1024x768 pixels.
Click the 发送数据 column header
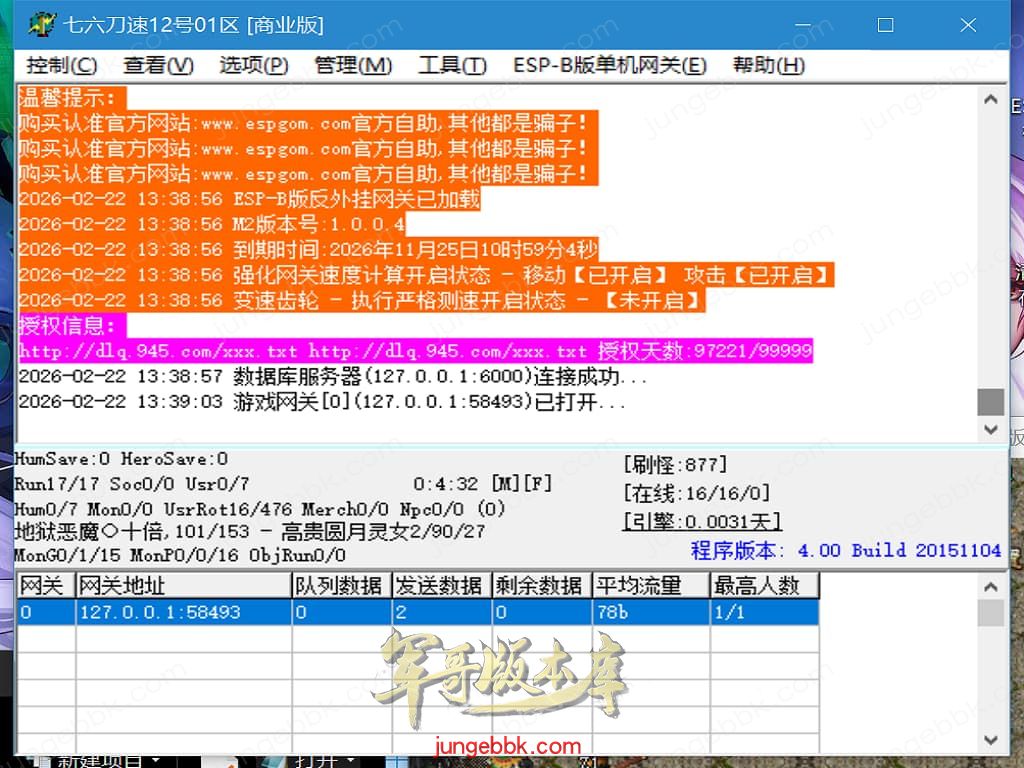tap(440, 586)
